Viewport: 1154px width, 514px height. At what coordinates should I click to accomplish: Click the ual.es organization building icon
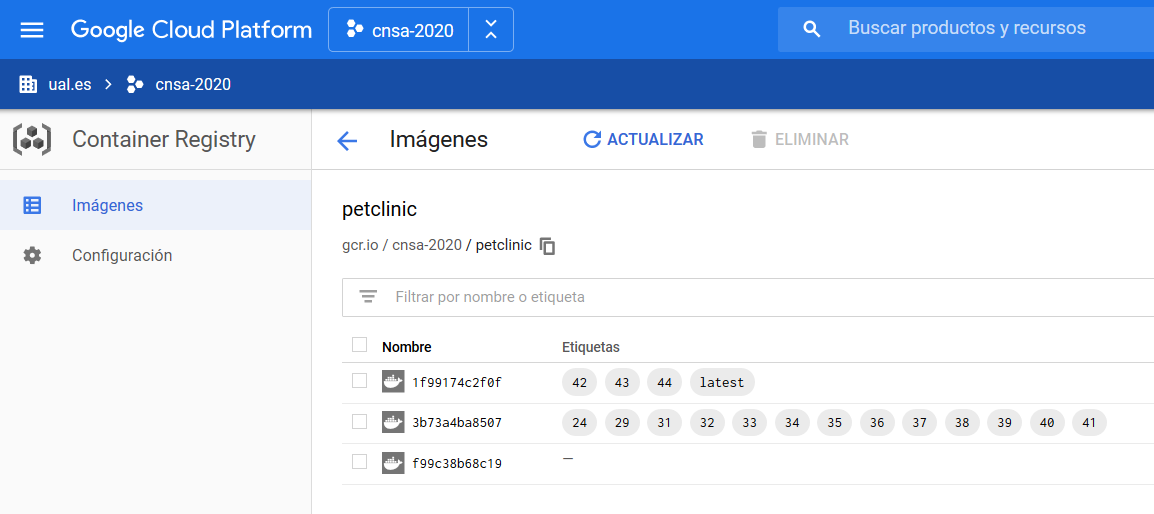click(x=28, y=84)
